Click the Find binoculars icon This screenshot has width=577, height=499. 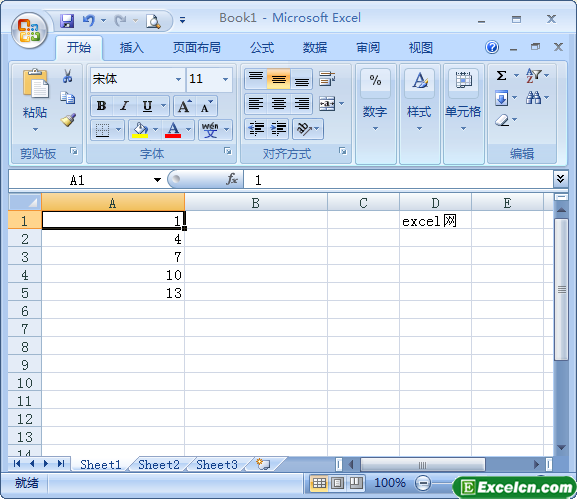coord(533,98)
